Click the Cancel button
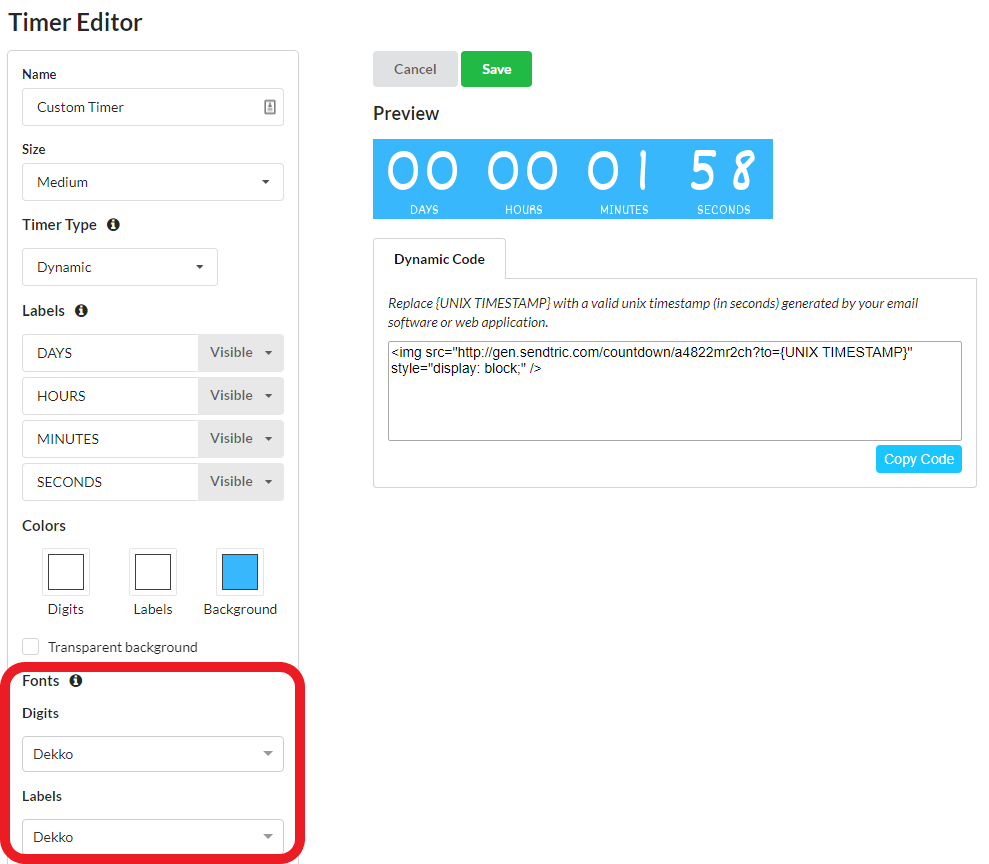Screen dimensions: 989x864 pyautogui.click(x=415, y=69)
